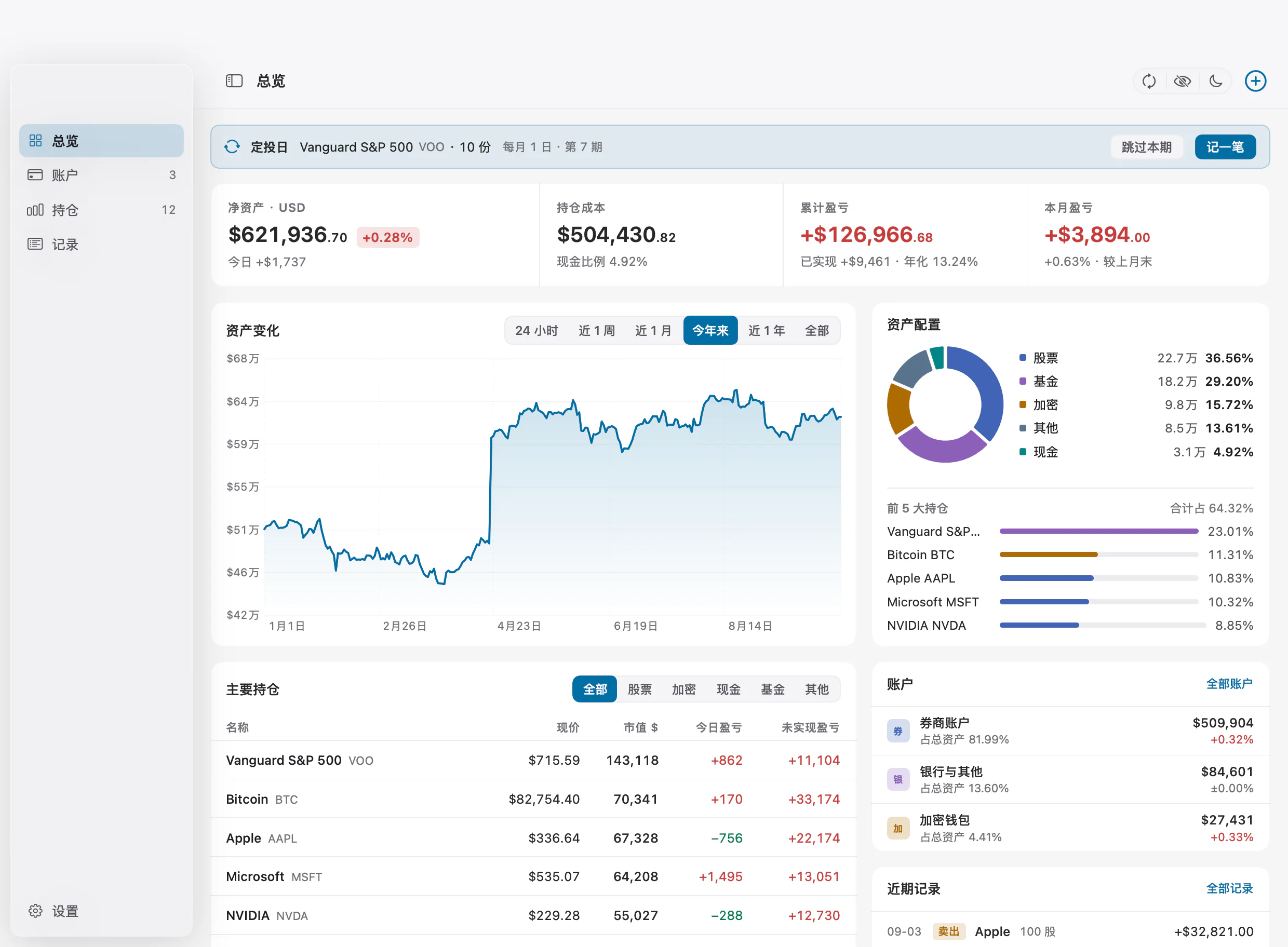This screenshot has height=947, width=1288.
Task: Open the 全部记录 link
Action: click(x=1229, y=888)
